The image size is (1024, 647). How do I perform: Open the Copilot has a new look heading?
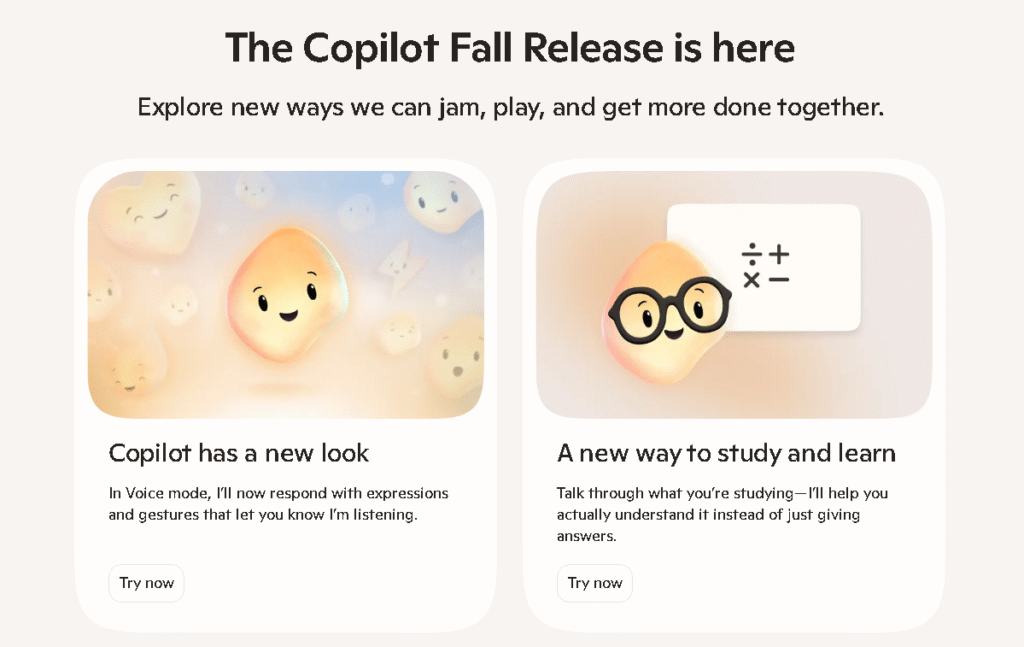click(x=238, y=453)
